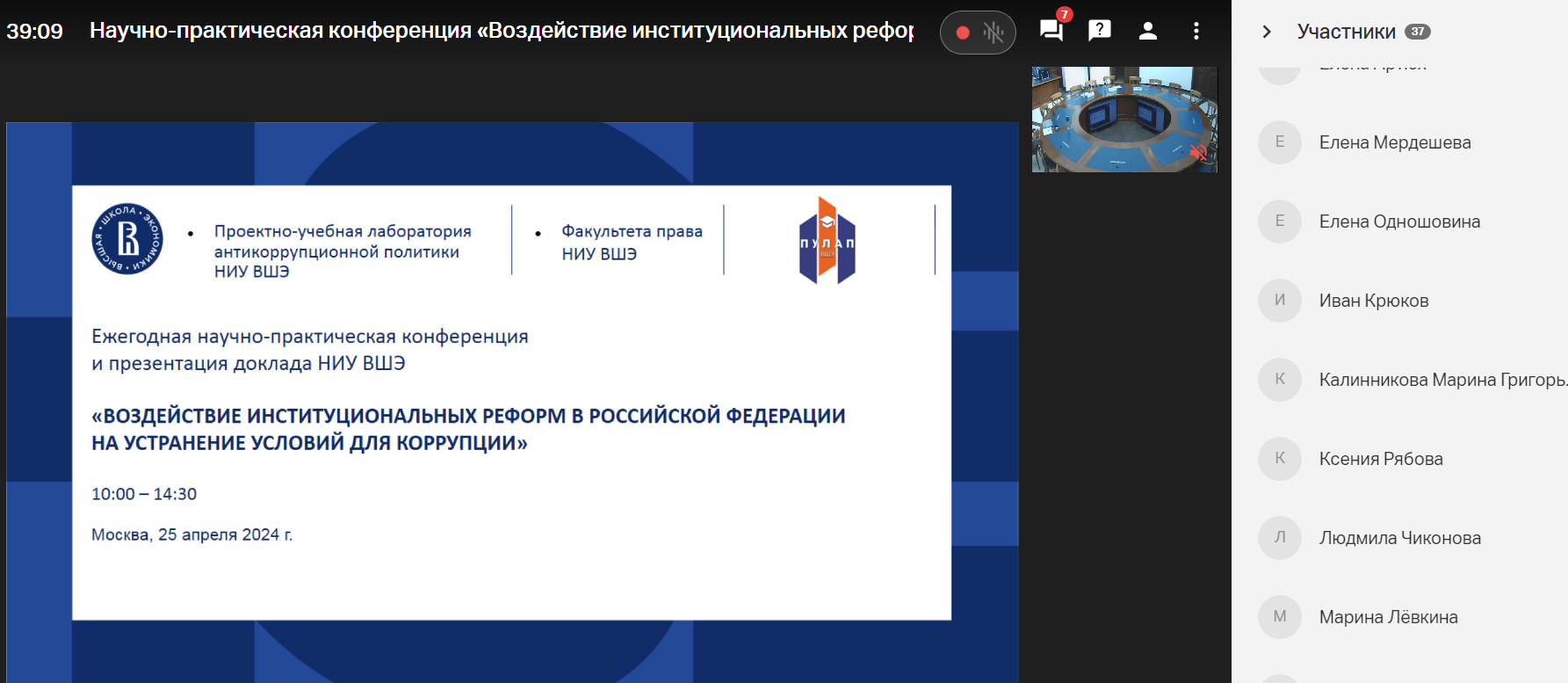Click the slide text Факультета права НИУ ВШЭ
1568x683 pixels.
pos(632,243)
